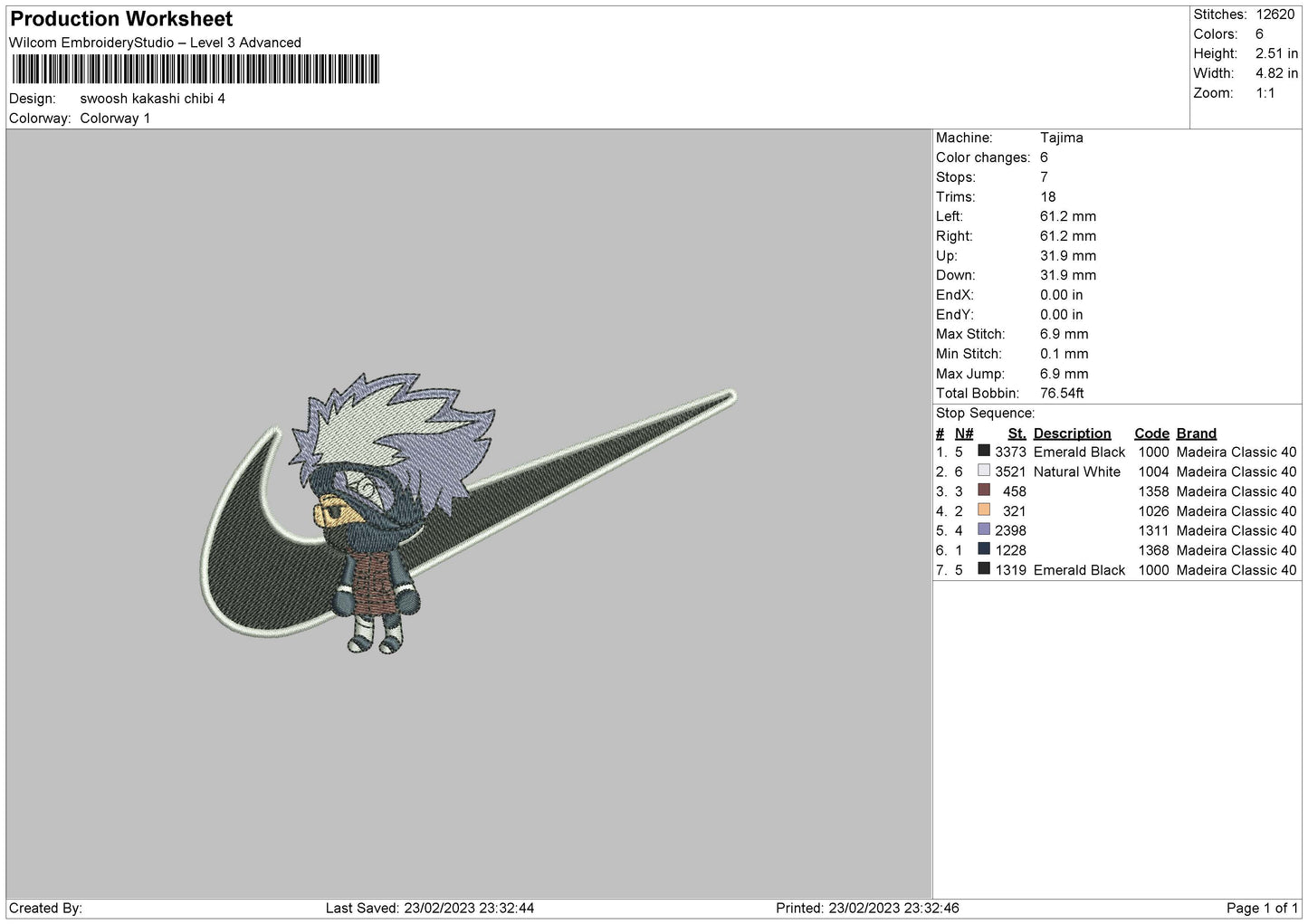Click the Stitches count 12620
The width and height of the screenshot is (1308, 924).
tap(1275, 14)
